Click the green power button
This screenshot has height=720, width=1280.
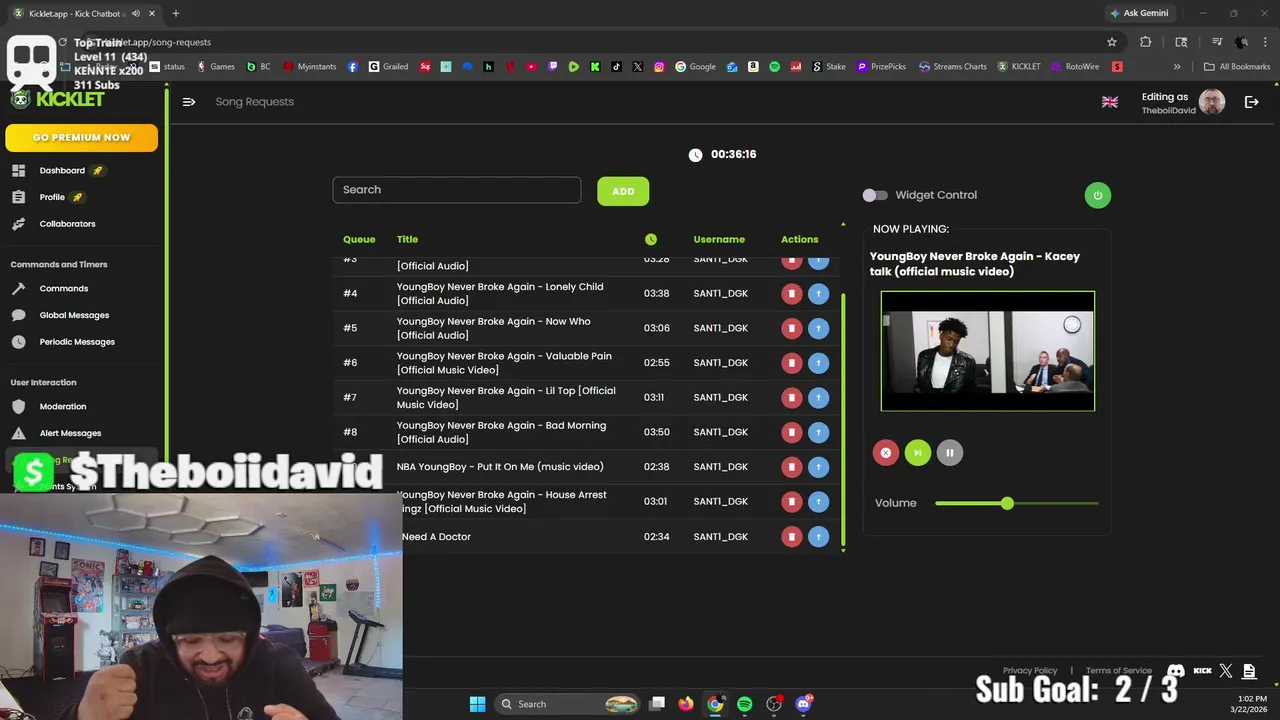[x=1097, y=195]
